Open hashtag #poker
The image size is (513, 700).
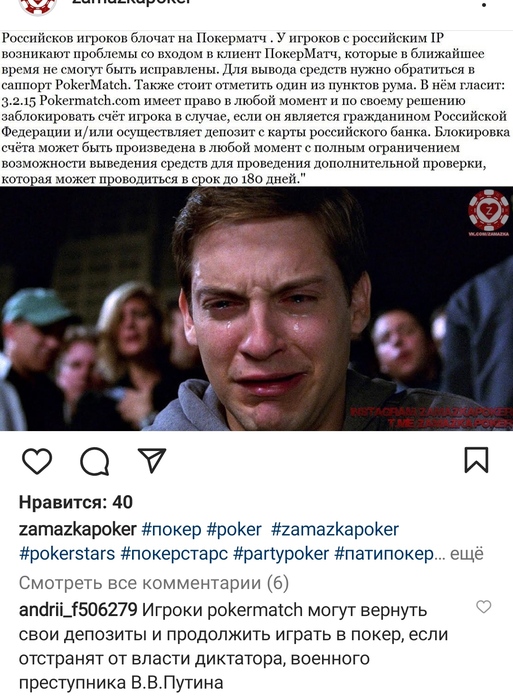(234, 529)
